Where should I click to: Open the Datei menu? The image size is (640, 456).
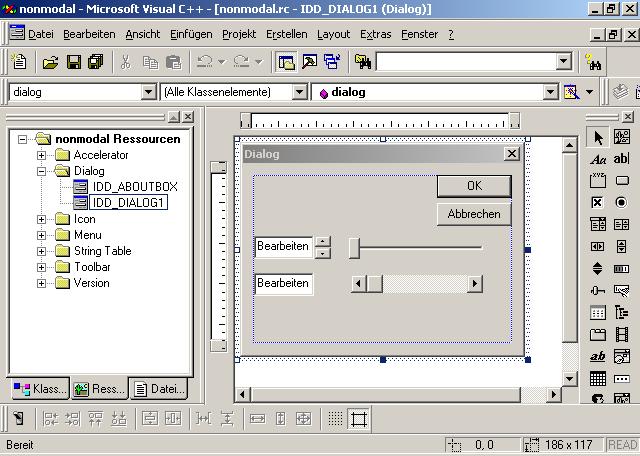(41, 34)
